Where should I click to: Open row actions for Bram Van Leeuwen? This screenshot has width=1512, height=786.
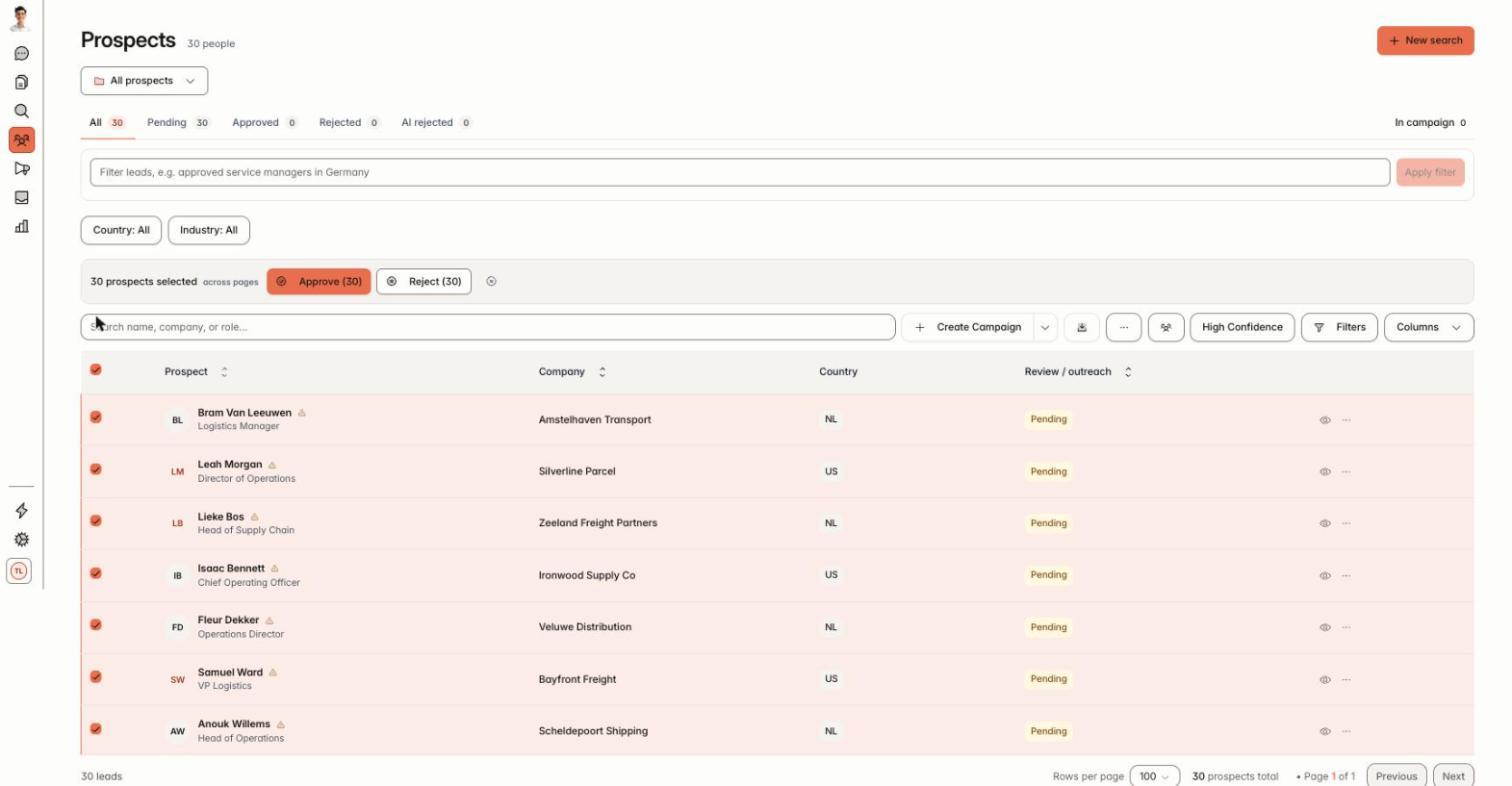tap(1346, 420)
